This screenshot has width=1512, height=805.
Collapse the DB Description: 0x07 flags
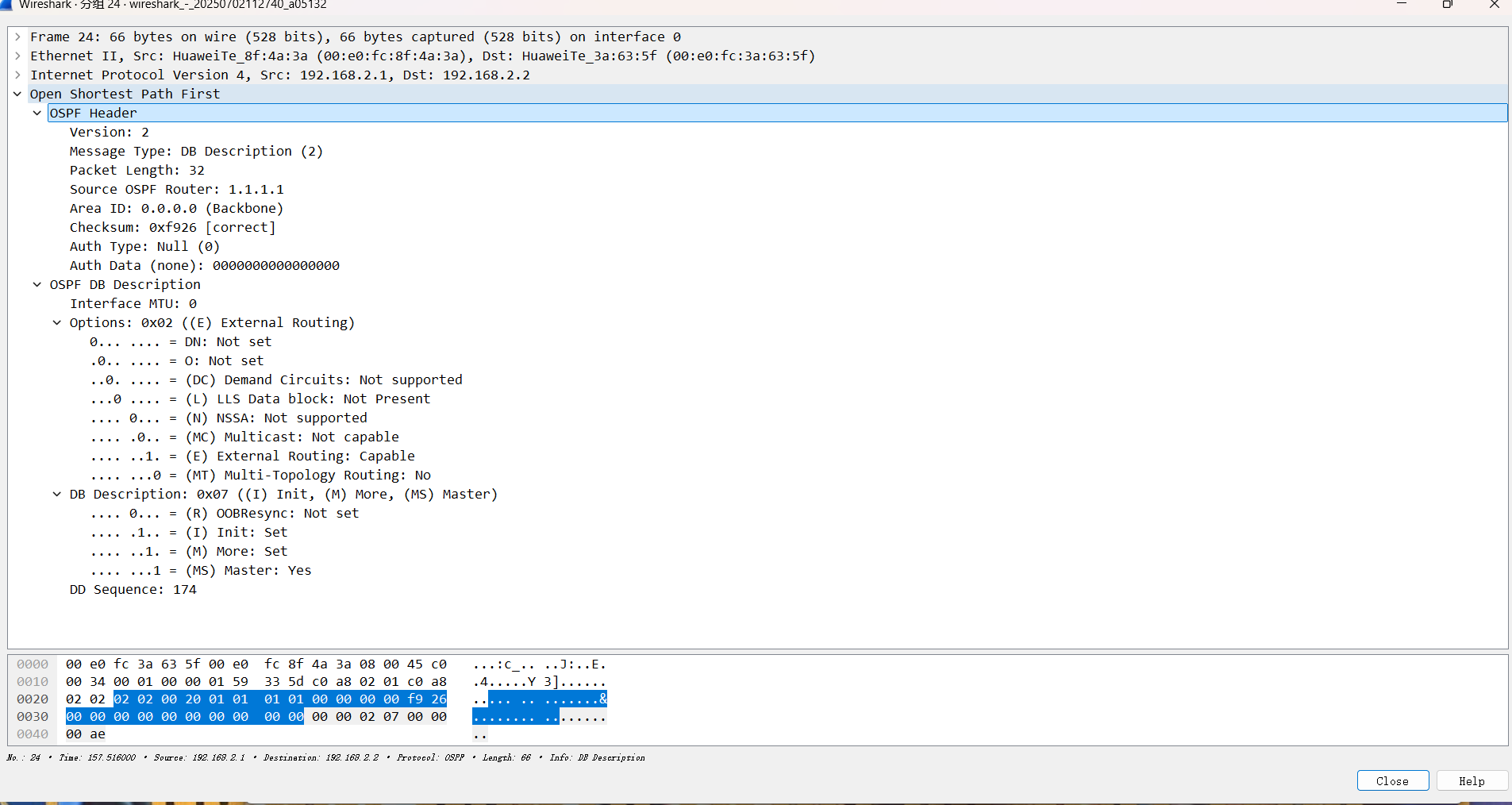point(56,494)
